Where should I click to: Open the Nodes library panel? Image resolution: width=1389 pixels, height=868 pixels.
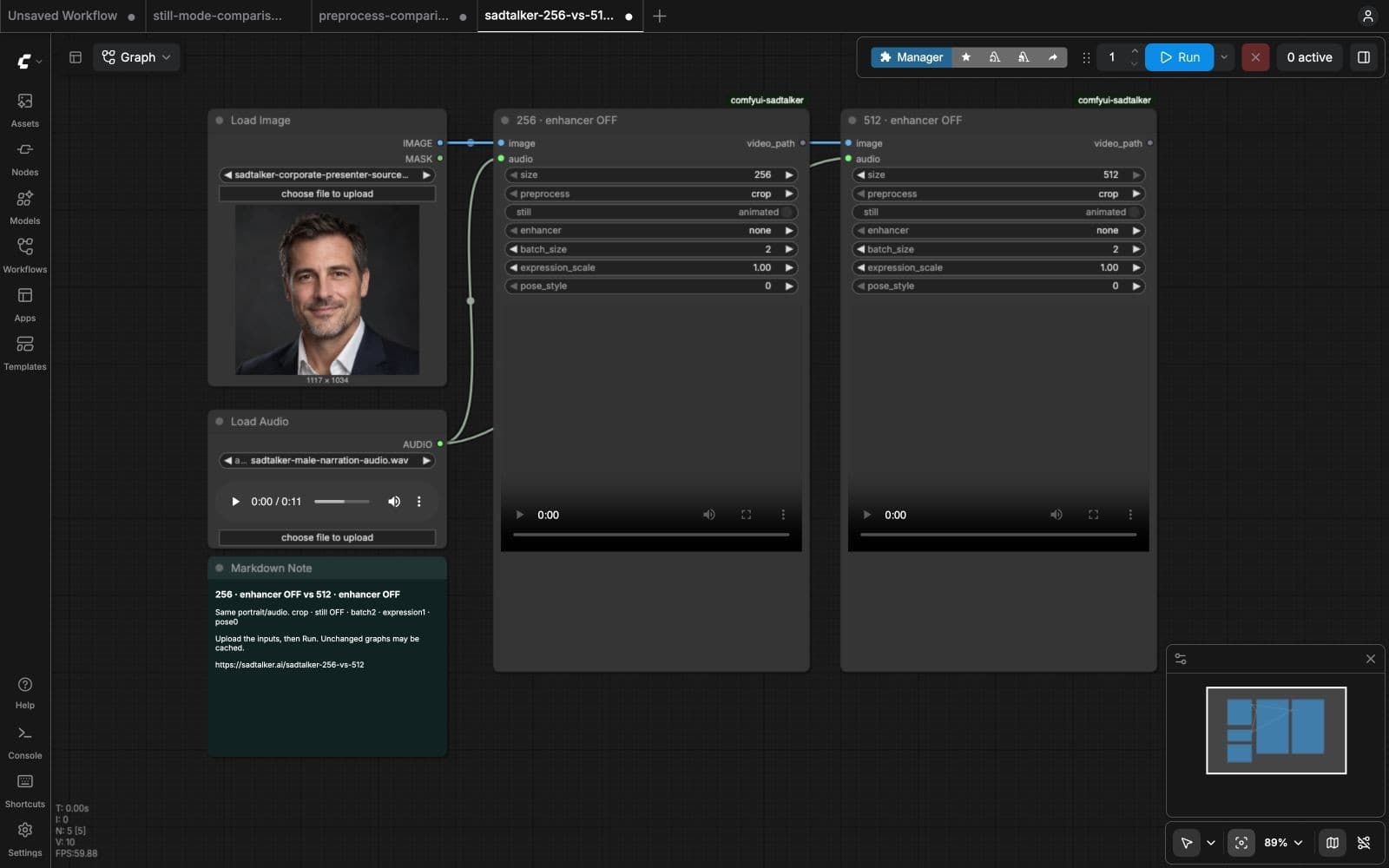[24, 159]
